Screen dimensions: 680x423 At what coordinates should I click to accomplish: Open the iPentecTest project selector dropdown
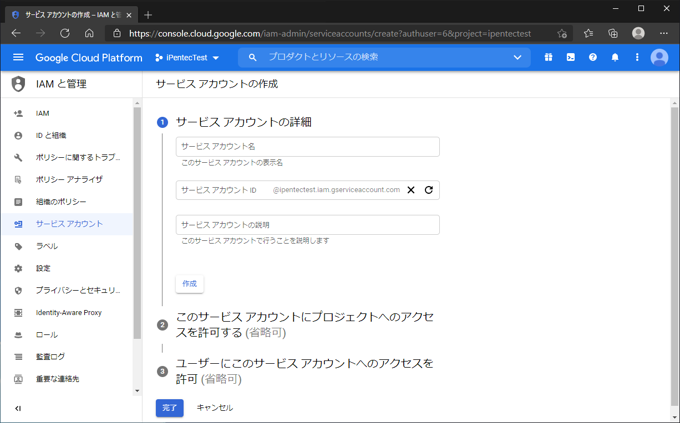click(x=187, y=58)
